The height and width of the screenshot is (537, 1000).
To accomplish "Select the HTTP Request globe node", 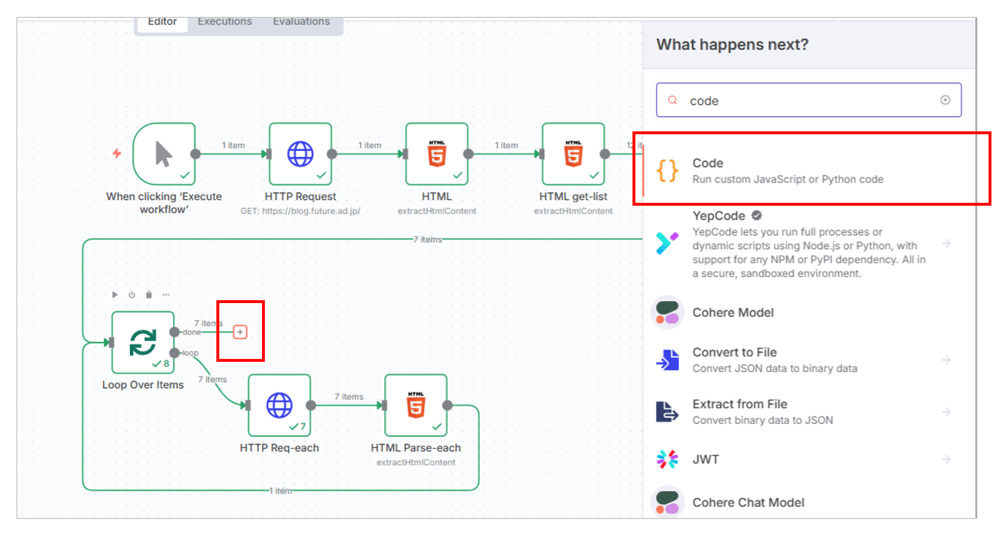I will [300, 154].
